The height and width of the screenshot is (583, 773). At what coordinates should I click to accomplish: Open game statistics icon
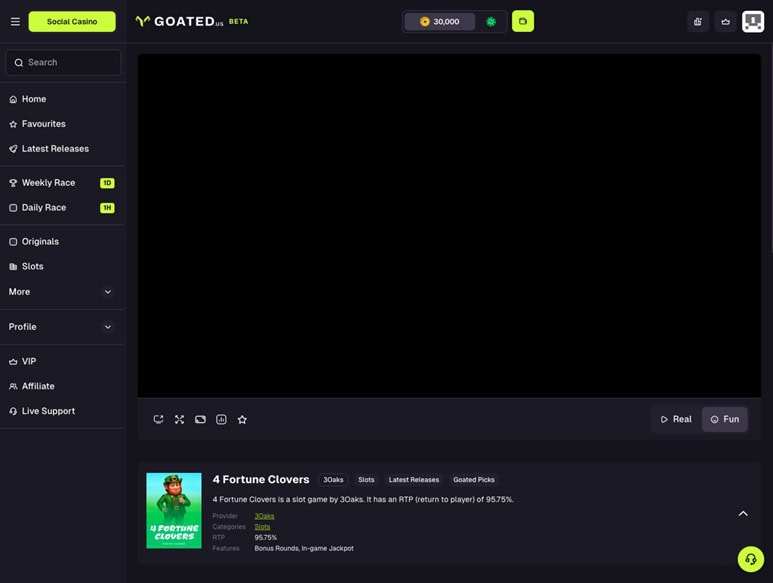[221, 419]
